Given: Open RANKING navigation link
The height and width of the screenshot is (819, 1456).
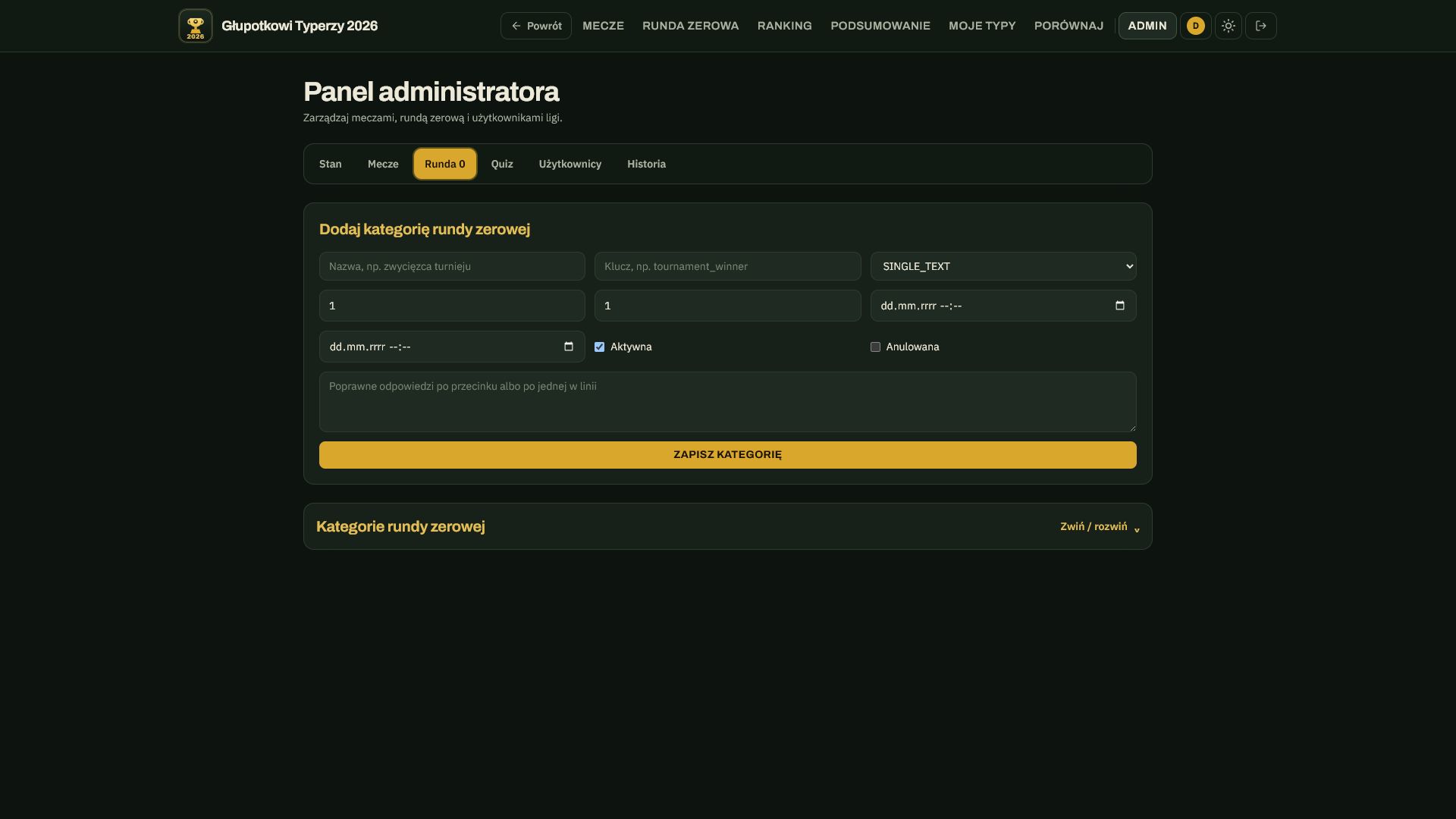Looking at the screenshot, I should click(x=785, y=26).
